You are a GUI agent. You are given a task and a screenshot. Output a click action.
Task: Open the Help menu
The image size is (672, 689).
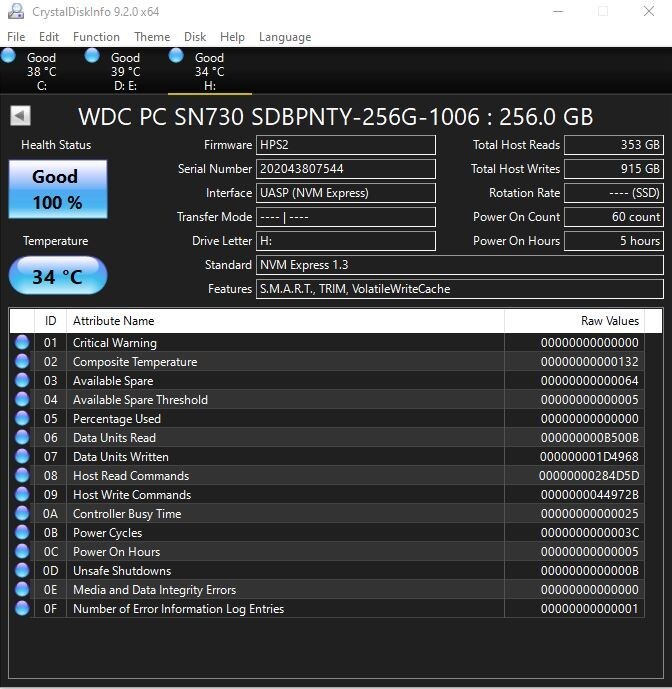pos(232,37)
